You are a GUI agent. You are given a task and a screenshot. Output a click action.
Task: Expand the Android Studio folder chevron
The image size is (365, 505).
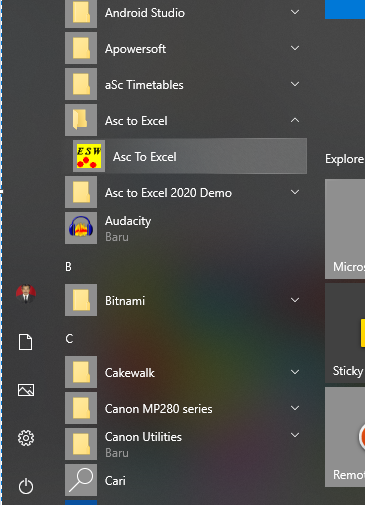(295, 12)
